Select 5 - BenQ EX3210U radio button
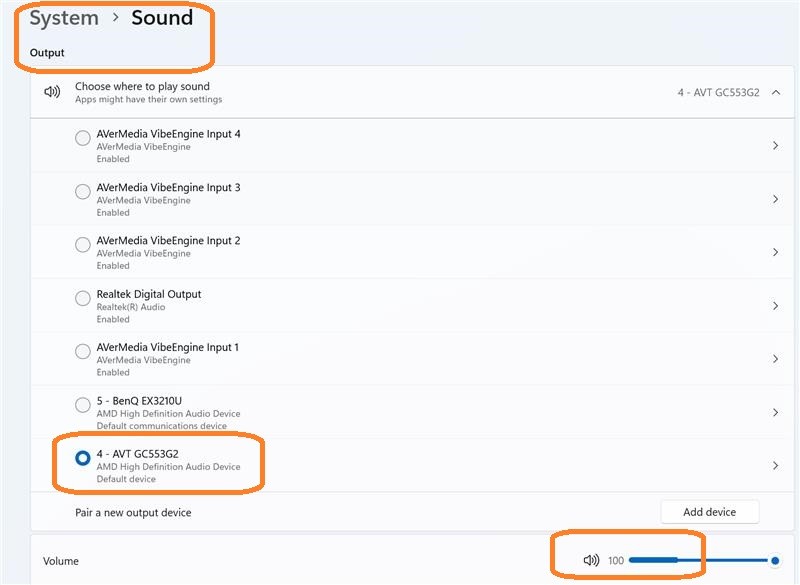Screen dimensions: 800x585 pyautogui.click(x=83, y=405)
